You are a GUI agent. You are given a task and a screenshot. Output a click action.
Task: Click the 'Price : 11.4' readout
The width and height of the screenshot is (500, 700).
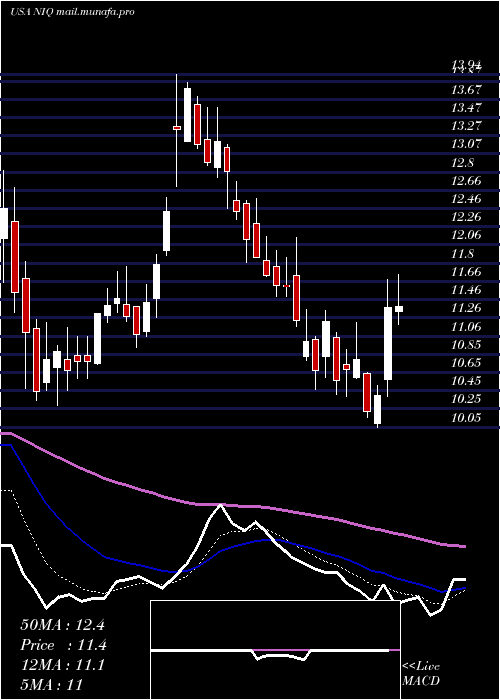[x=63, y=645]
